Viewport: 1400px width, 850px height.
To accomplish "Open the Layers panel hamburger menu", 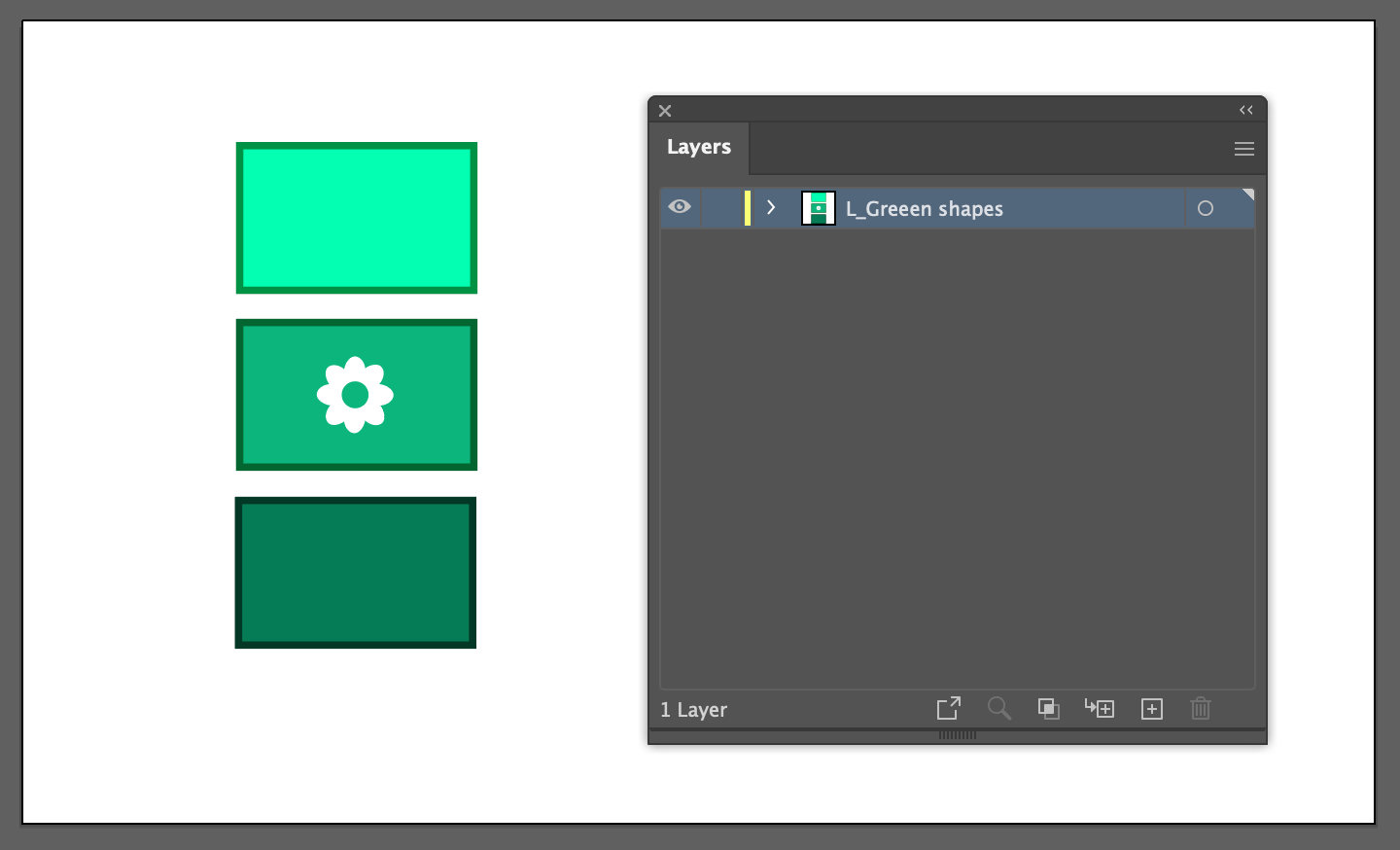I will [x=1243, y=149].
